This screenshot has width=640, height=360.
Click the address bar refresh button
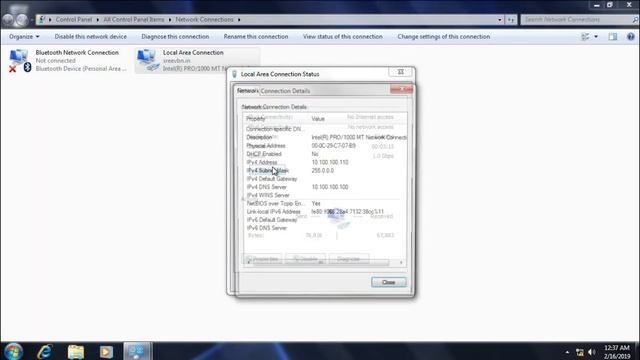click(x=511, y=20)
